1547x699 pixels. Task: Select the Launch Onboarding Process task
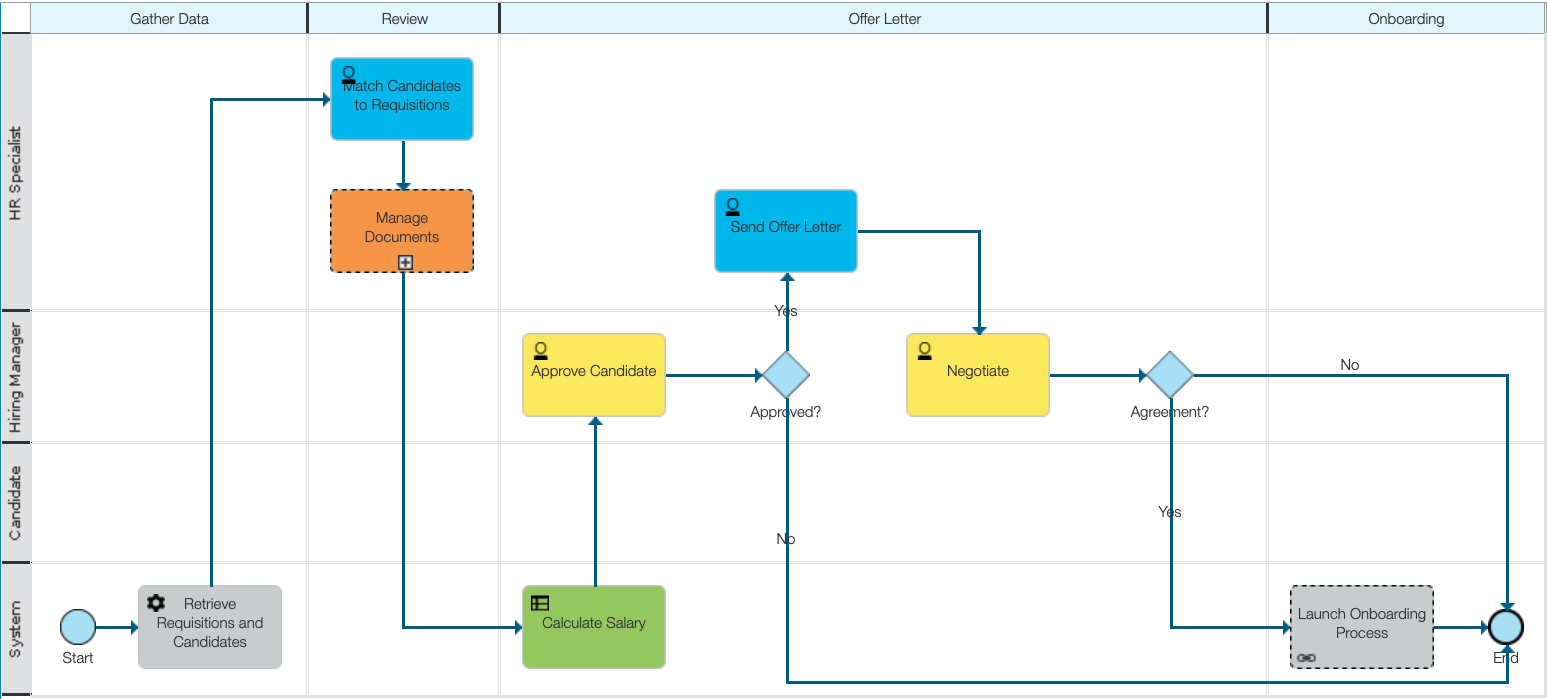pyautogui.click(x=1362, y=627)
